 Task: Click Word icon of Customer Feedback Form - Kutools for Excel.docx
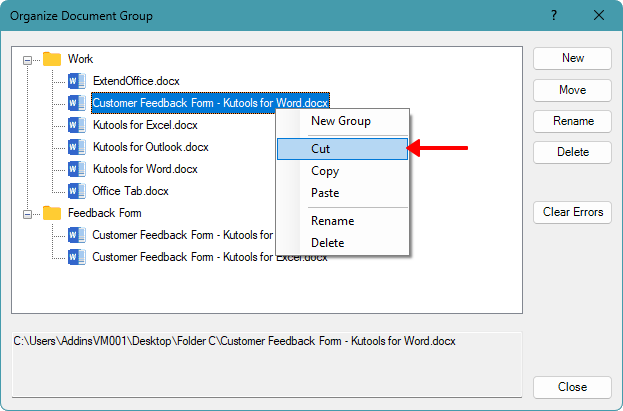tap(77, 257)
